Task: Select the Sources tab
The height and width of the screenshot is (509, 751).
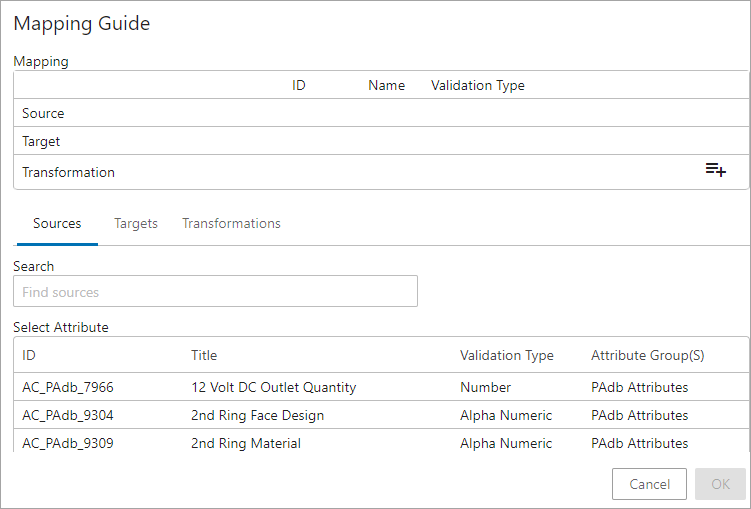Action: (x=57, y=224)
